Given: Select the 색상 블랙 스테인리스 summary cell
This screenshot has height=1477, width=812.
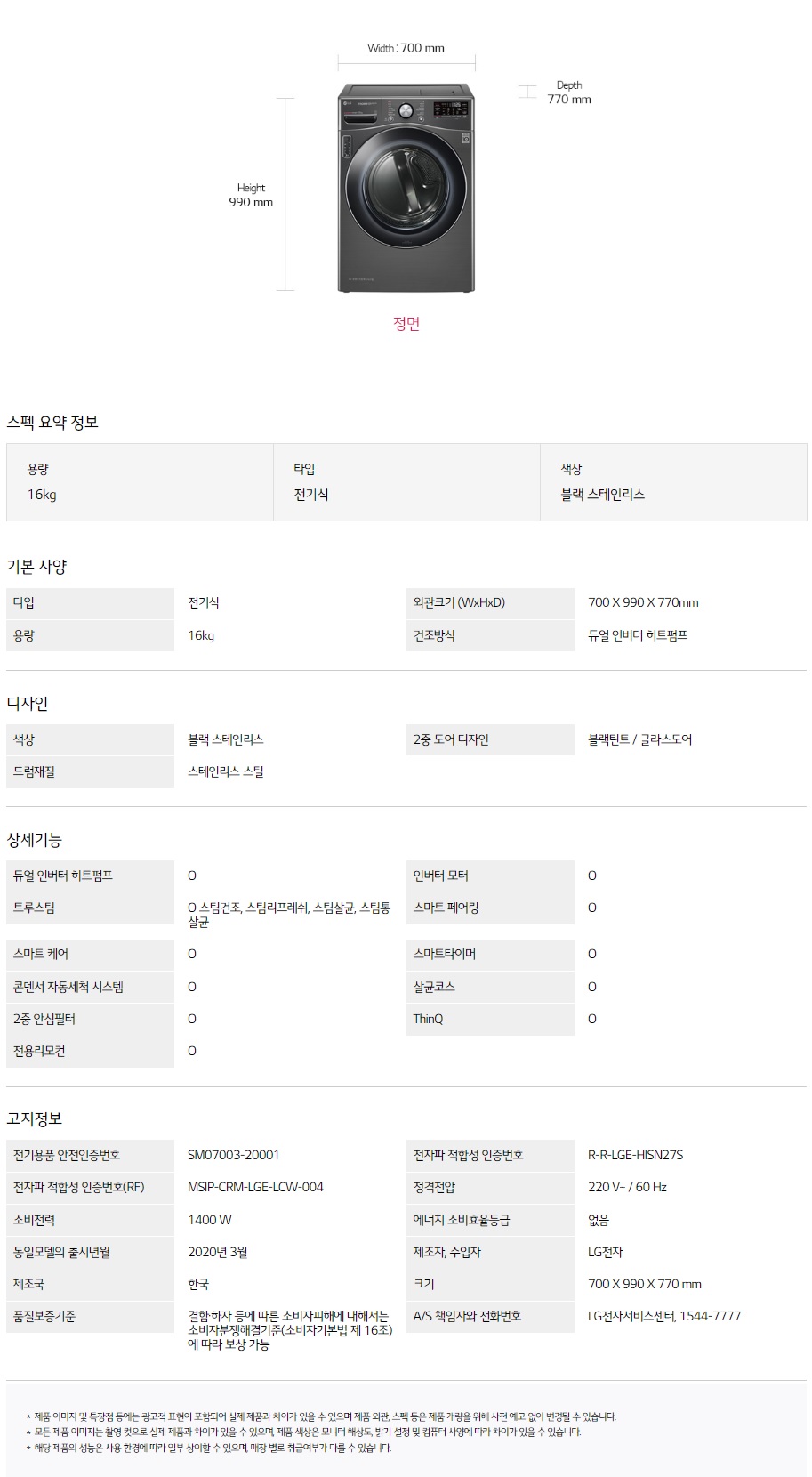Looking at the screenshot, I should pyautogui.click(x=673, y=482).
